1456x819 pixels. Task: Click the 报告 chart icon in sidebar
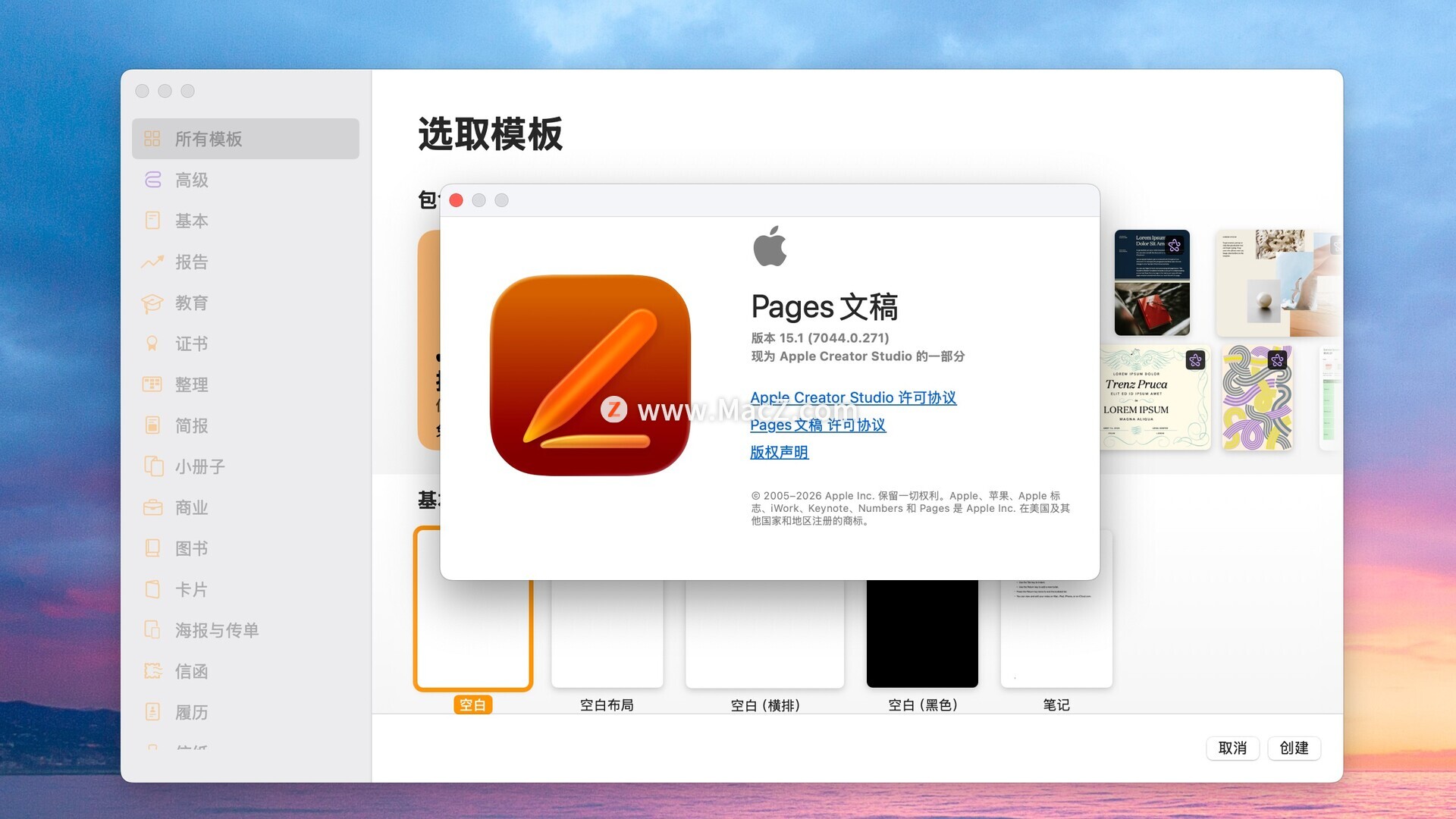152,262
